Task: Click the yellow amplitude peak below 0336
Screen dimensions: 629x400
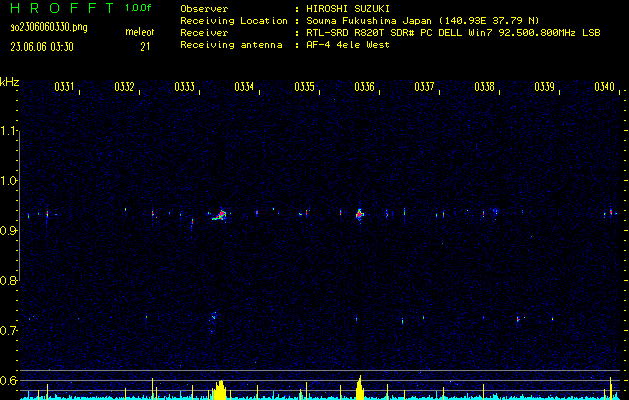Action: [360, 388]
